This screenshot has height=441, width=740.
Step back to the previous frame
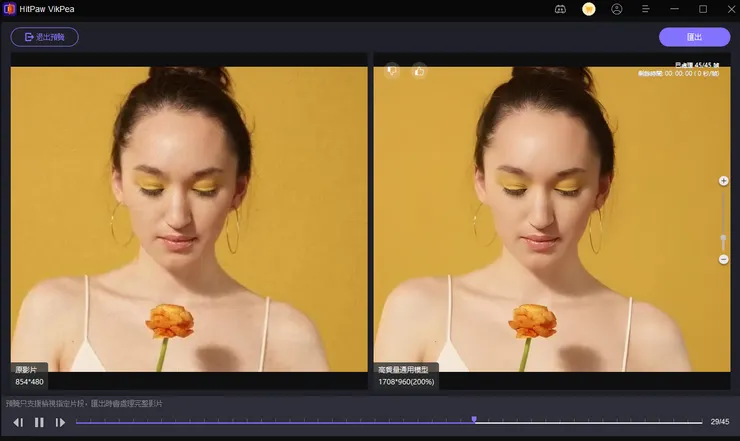click(x=18, y=422)
